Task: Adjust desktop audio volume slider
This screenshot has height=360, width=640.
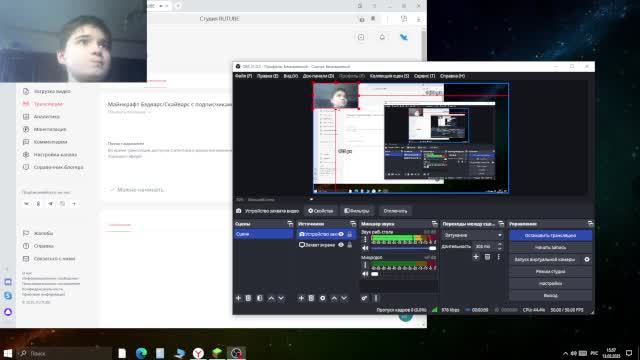Action: tap(403, 248)
